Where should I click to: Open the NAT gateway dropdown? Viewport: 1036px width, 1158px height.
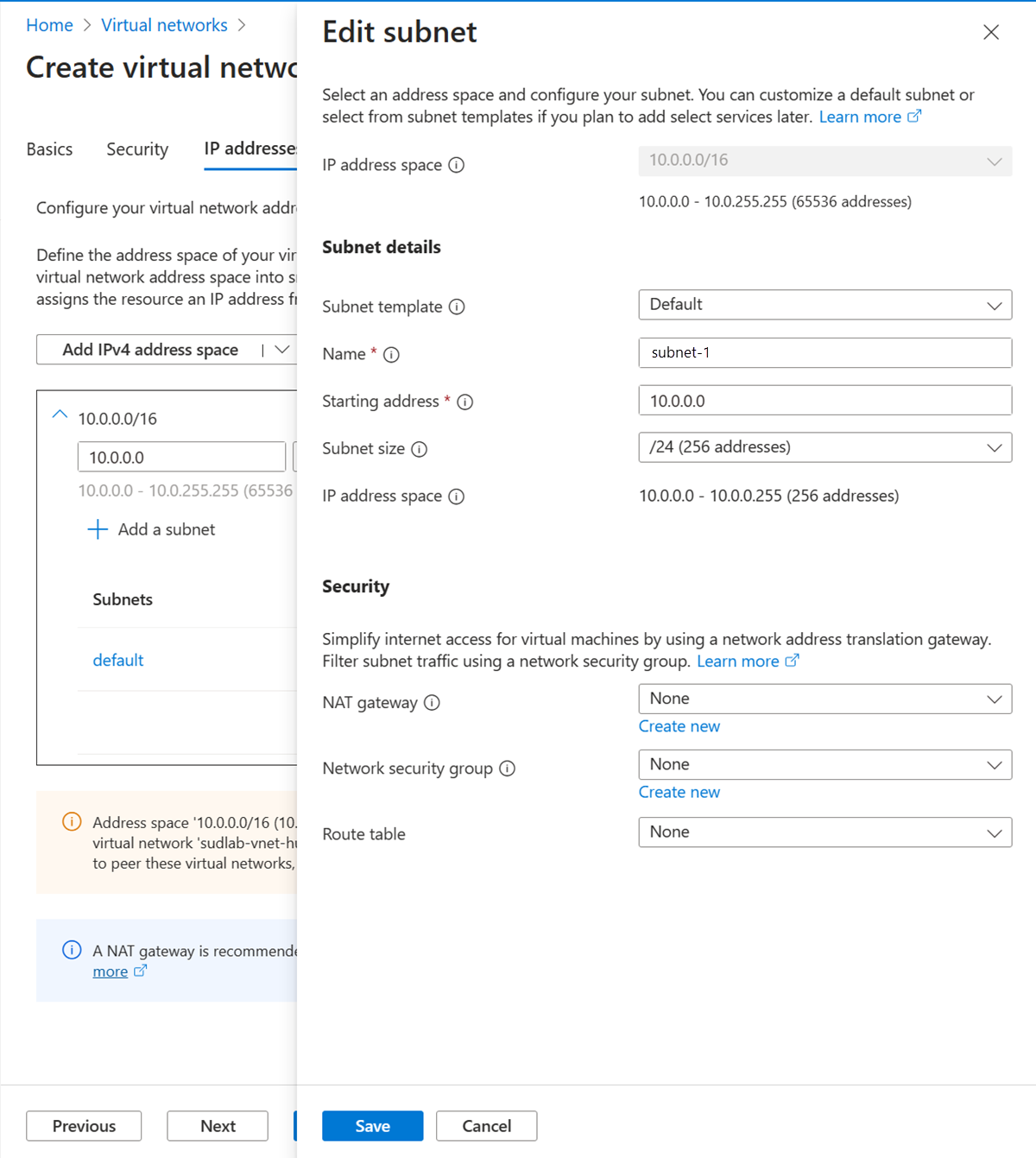(x=824, y=699)
